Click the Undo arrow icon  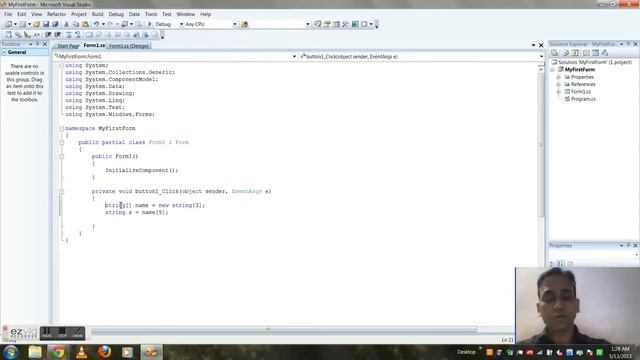(96, 24)
